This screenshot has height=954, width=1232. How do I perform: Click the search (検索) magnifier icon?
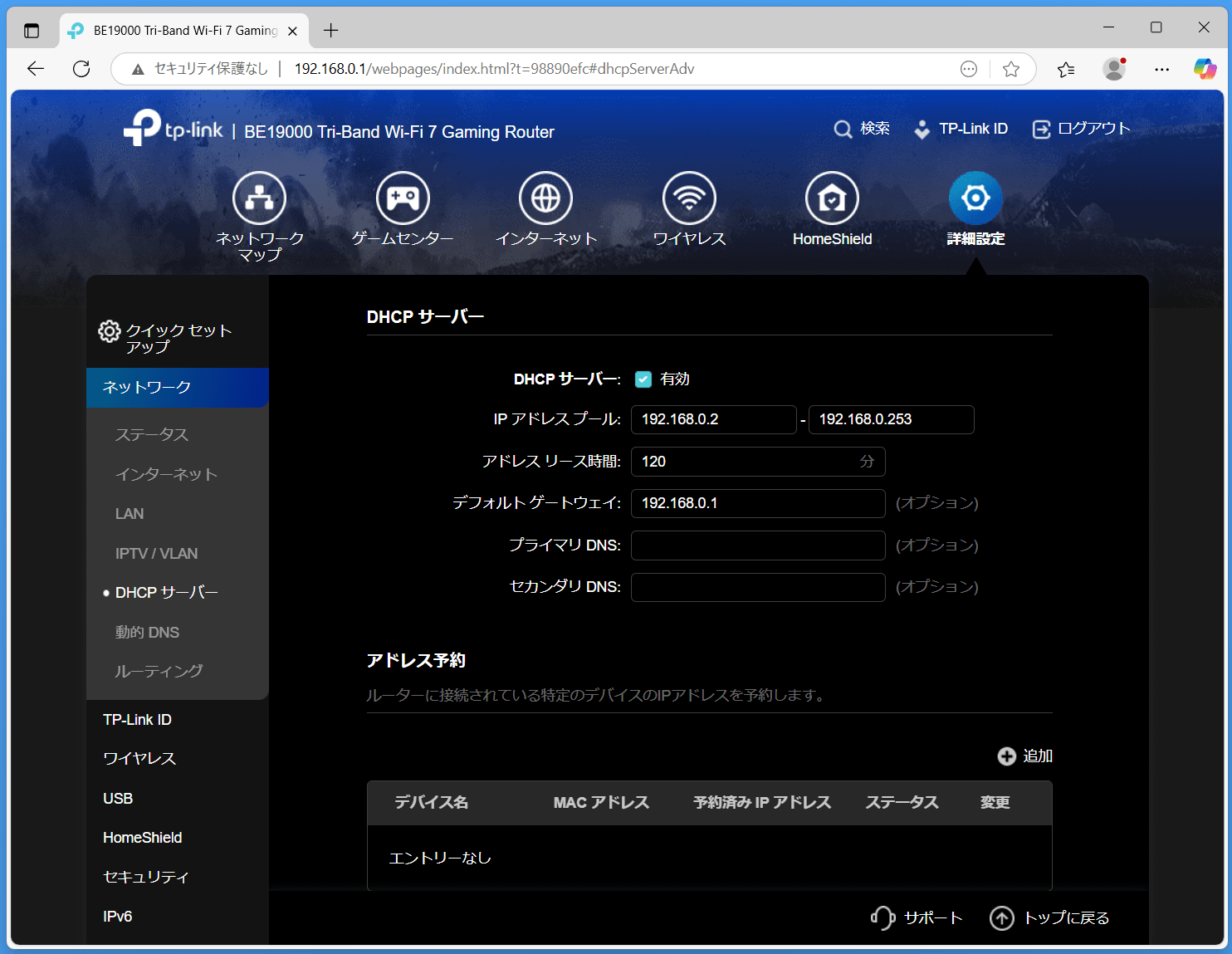coord(843,130)
